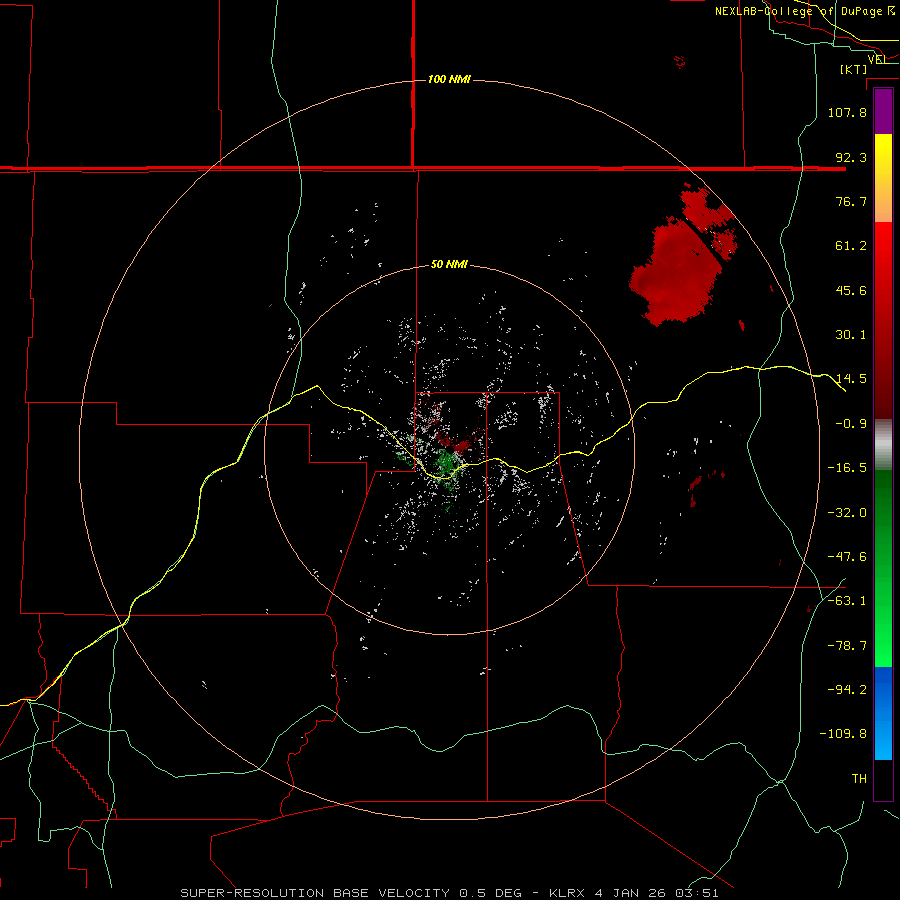Click the 92.3 scale value
Viewport: 900px width, 900px height.
pos(851,157)
